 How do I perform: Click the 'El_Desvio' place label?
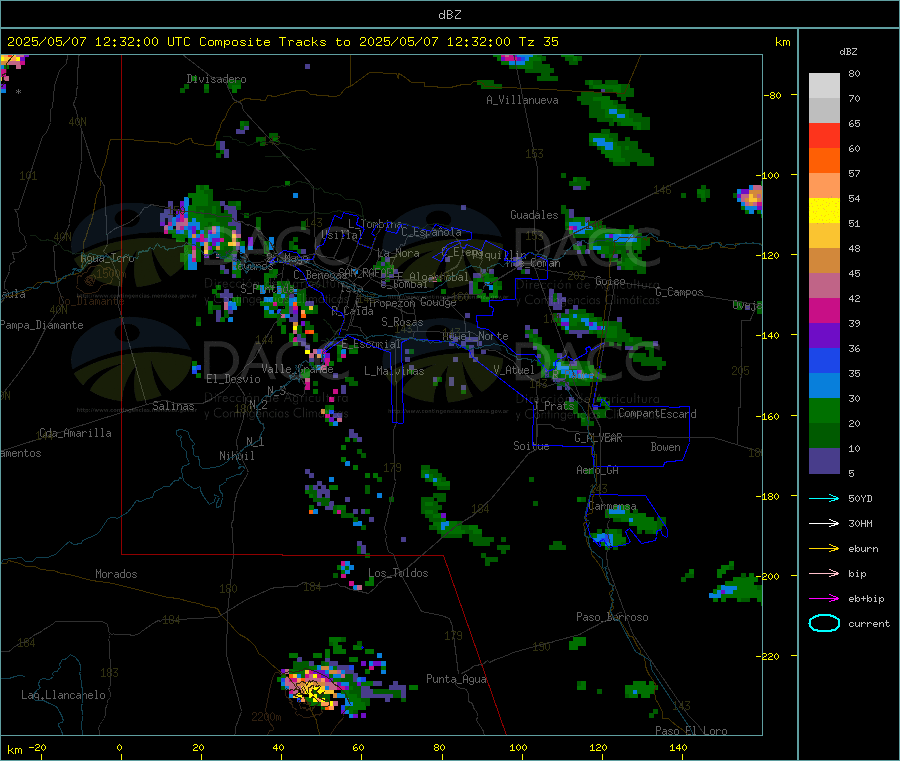point(233,379)
